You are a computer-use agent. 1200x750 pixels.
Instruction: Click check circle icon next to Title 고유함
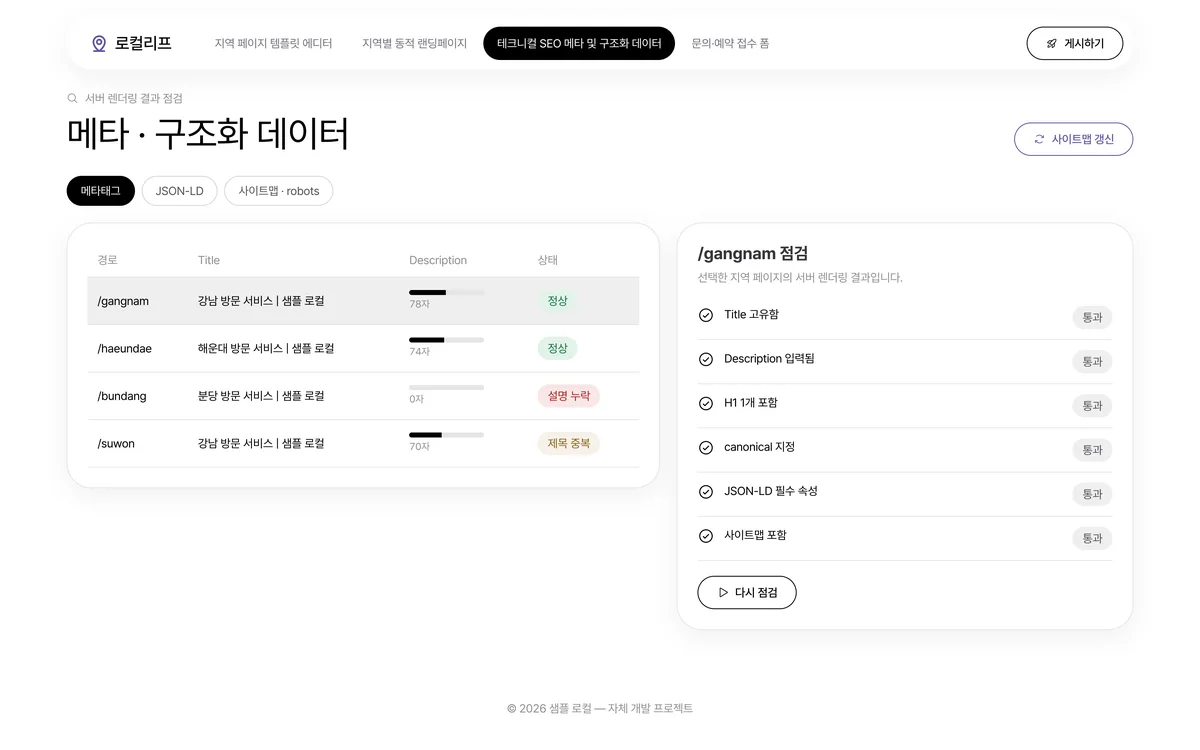click(x=706, y=315)
